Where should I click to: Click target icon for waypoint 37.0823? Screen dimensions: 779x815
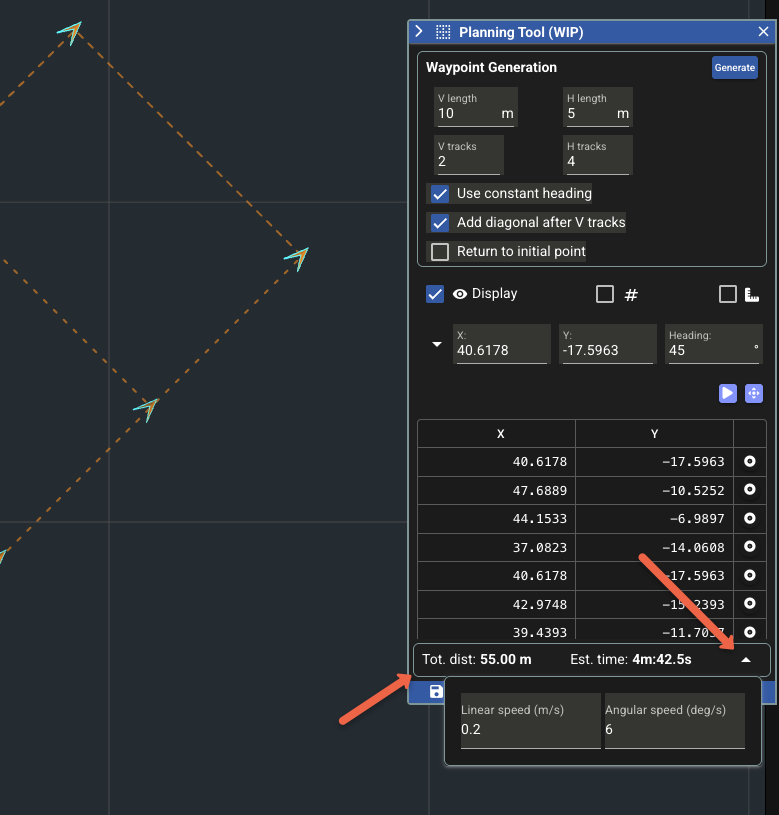pos(749,547)
